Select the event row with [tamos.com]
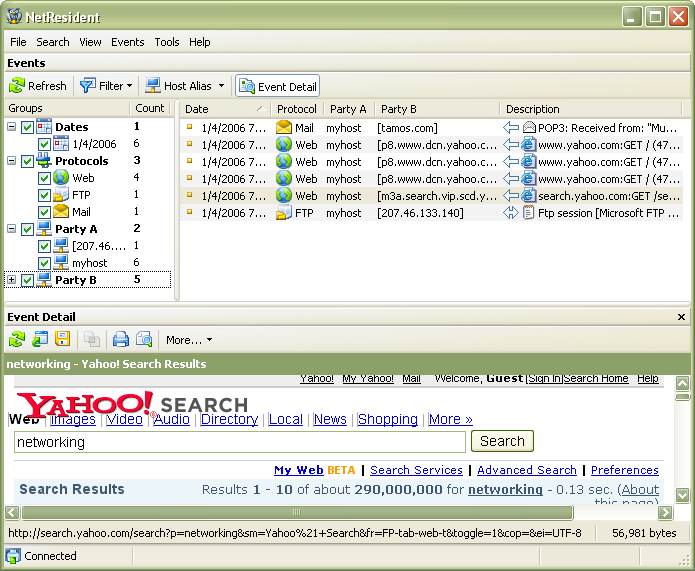The height and width of the screenshot is (571, 695). 432,128
